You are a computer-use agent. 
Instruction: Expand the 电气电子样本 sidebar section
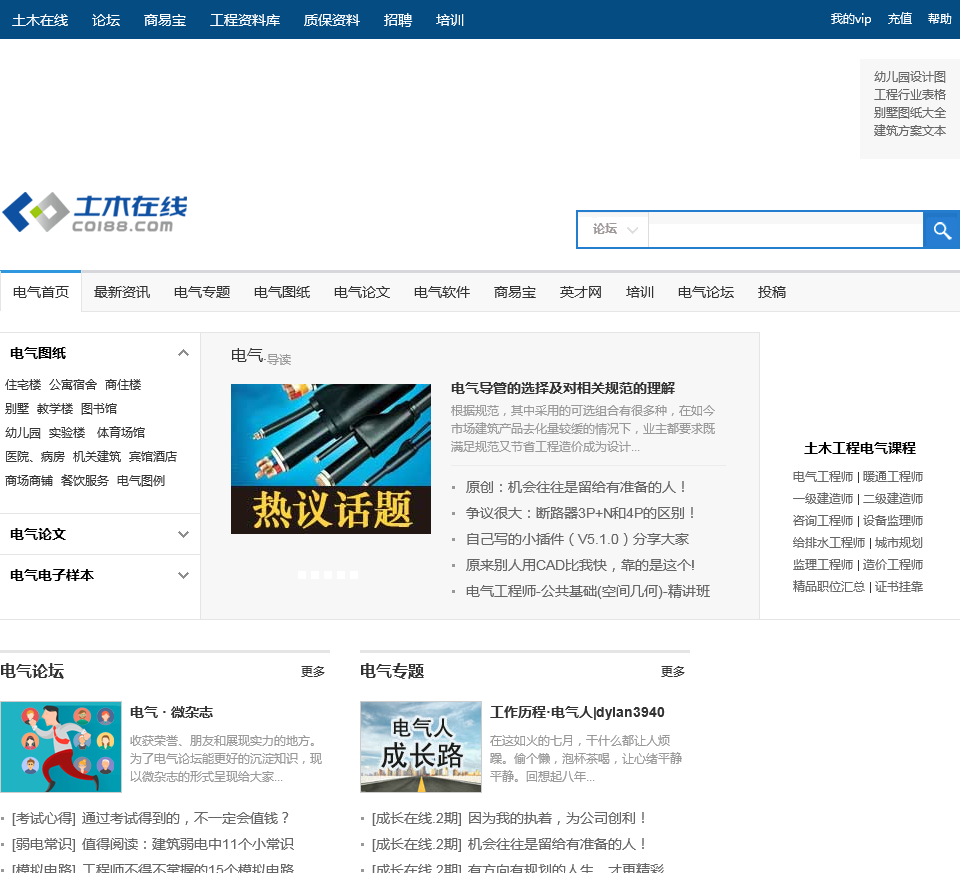coord(183,575)
